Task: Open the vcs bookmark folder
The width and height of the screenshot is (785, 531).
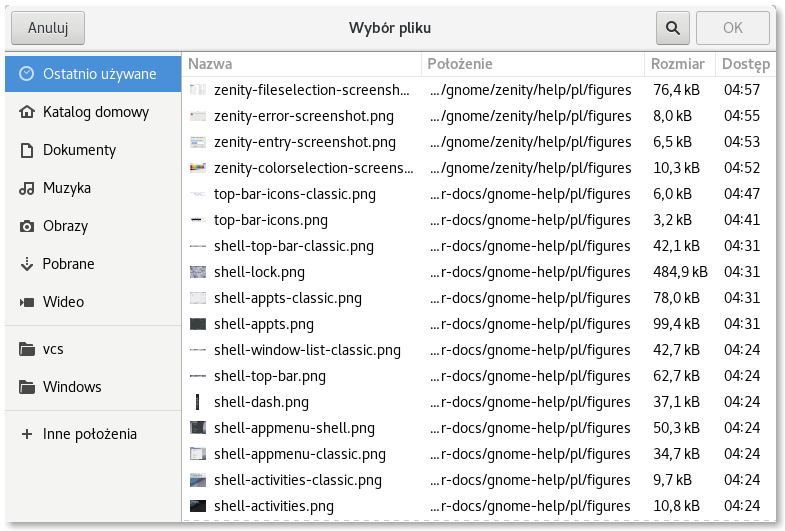Action: pos(53,349)
